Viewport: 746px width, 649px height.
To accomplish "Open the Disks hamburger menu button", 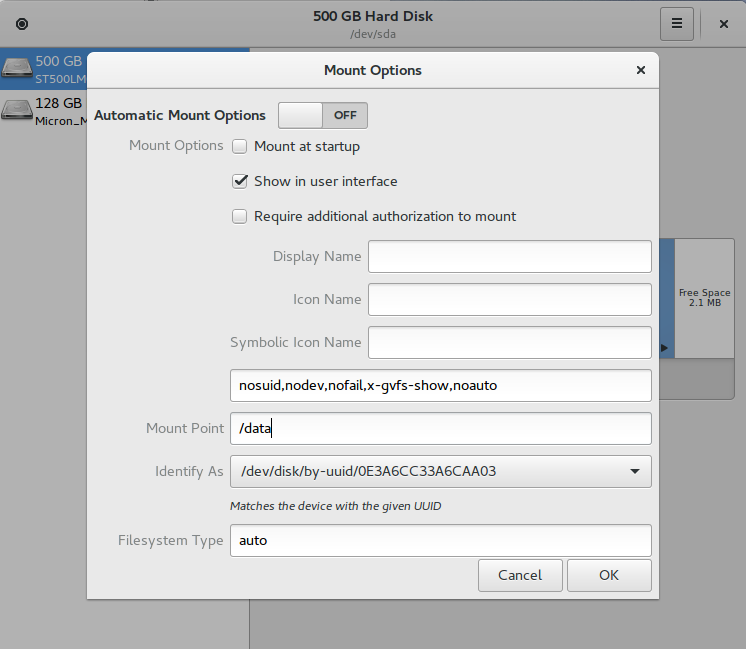I will click(677, 24).
